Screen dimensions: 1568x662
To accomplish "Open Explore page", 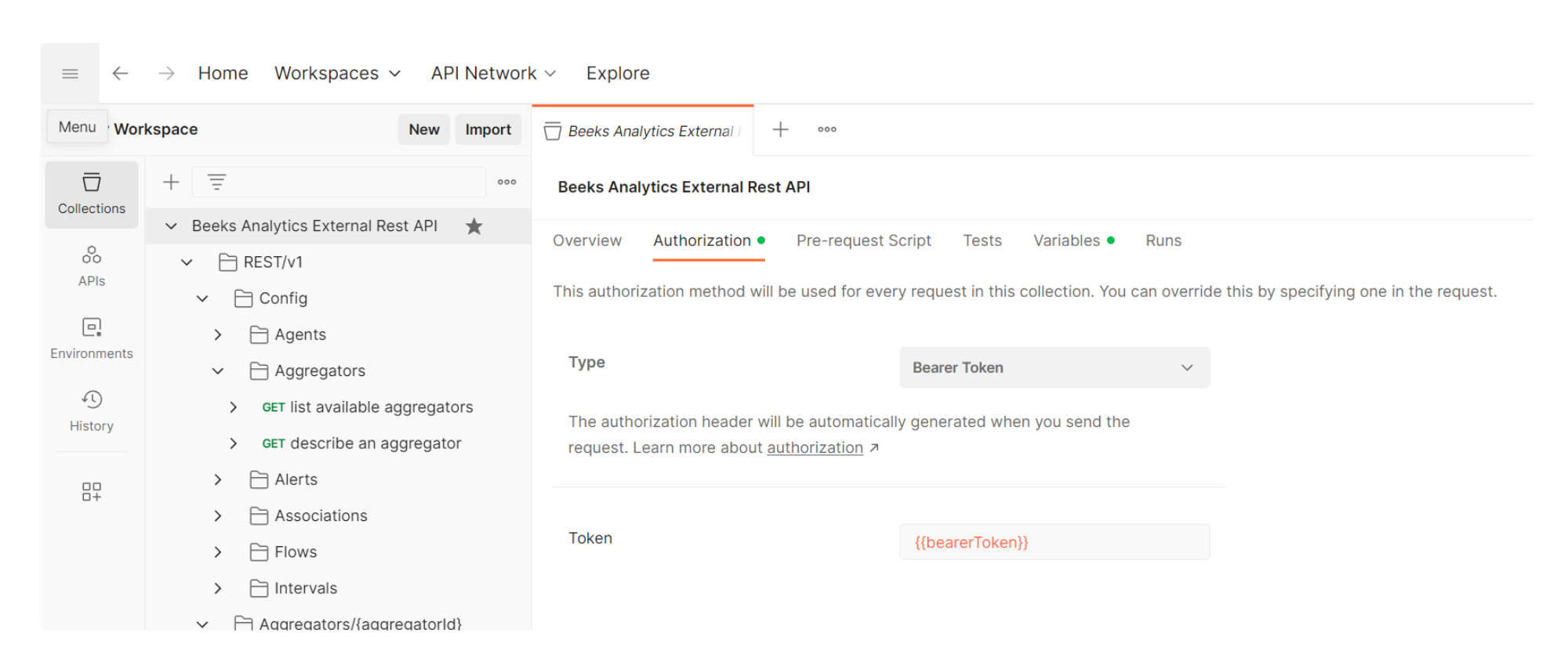I will [x=618, y=74].
